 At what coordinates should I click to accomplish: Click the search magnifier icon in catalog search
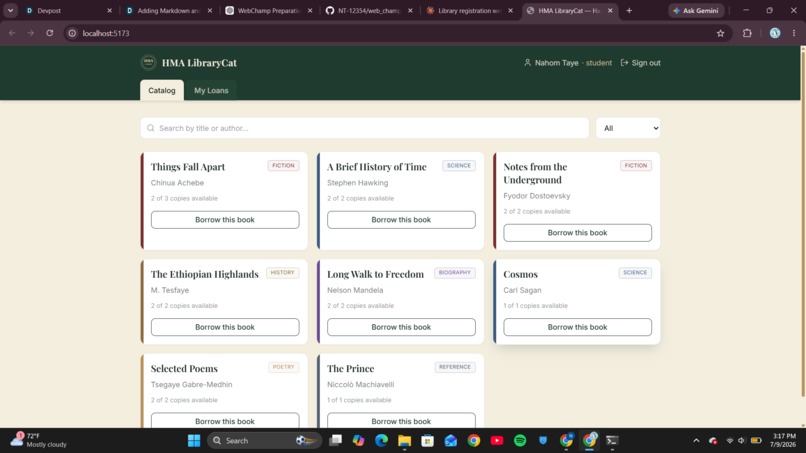tap(151, 128)
